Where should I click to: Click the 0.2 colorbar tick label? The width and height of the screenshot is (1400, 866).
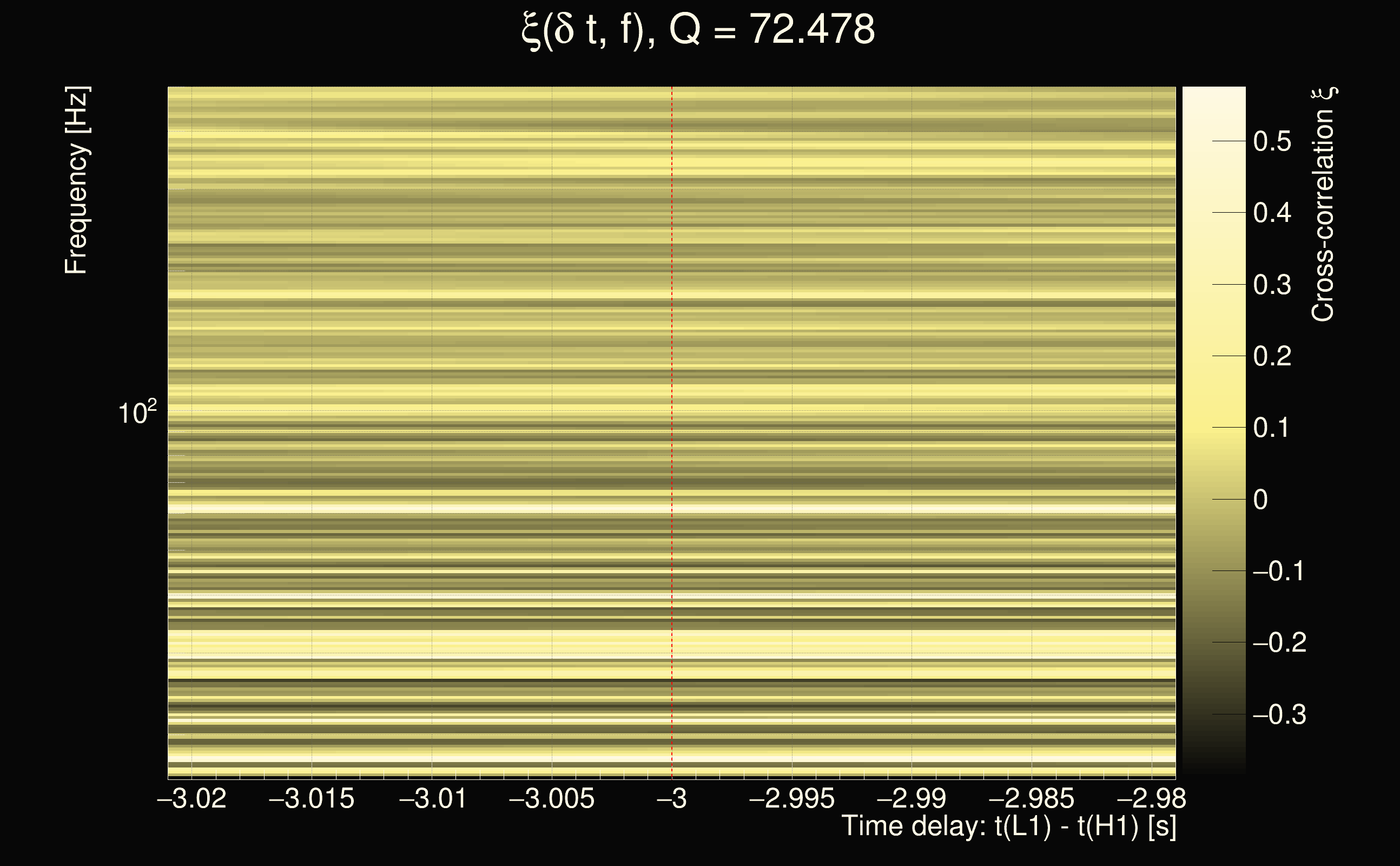pos(1272,356)
